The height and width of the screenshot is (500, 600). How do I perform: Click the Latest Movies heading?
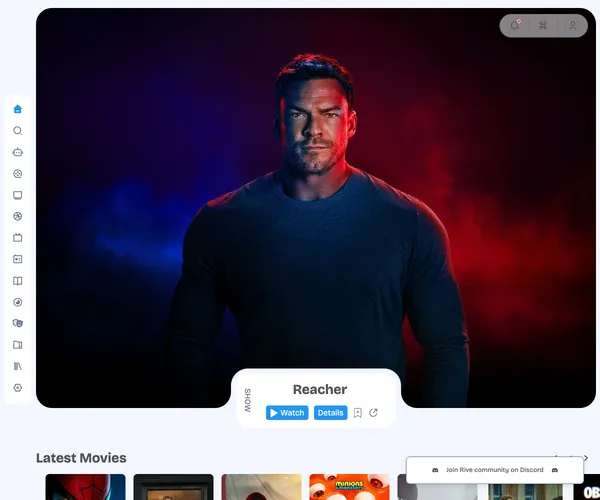(81, 458)
